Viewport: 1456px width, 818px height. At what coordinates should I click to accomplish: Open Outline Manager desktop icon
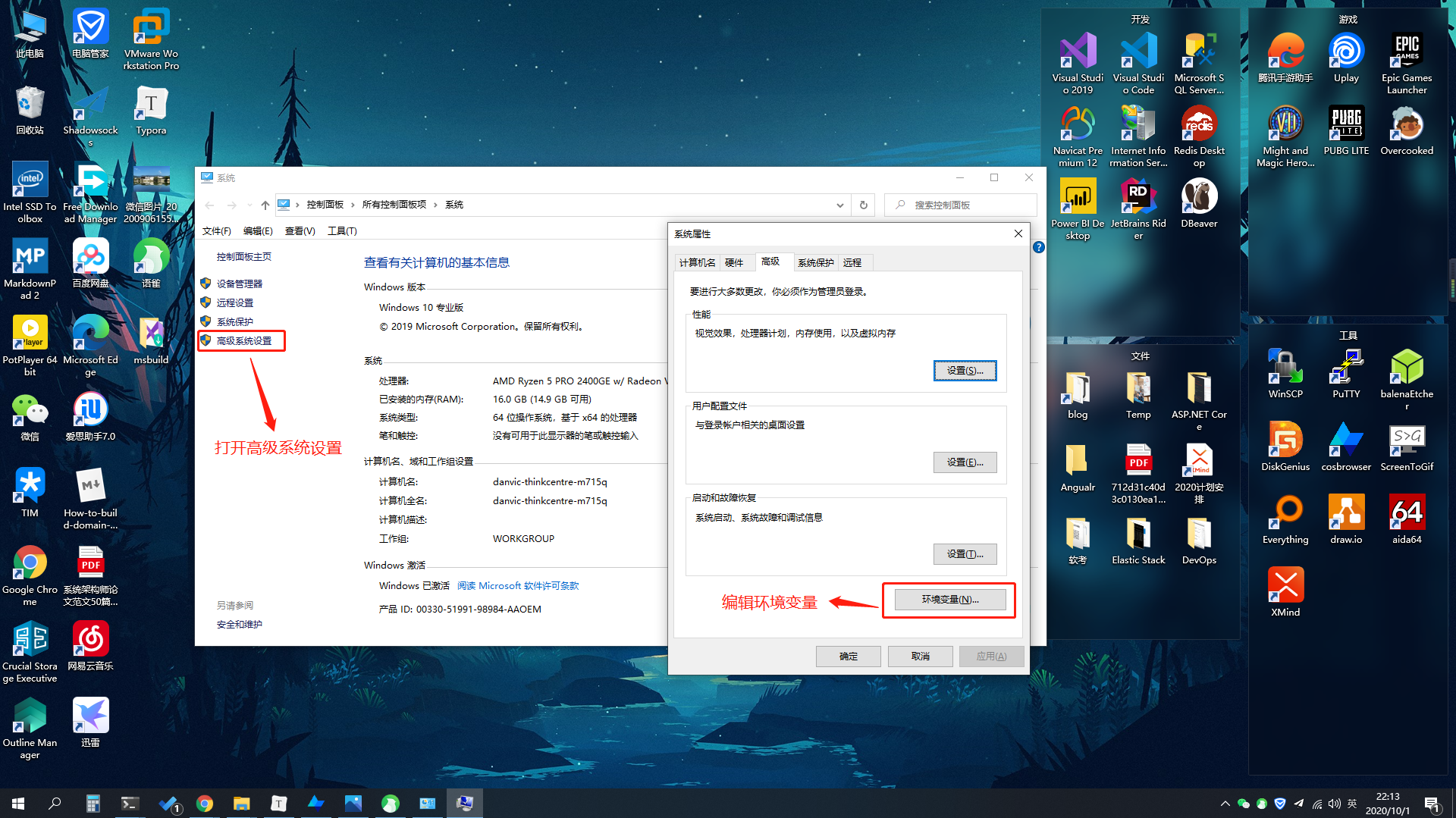30,729
